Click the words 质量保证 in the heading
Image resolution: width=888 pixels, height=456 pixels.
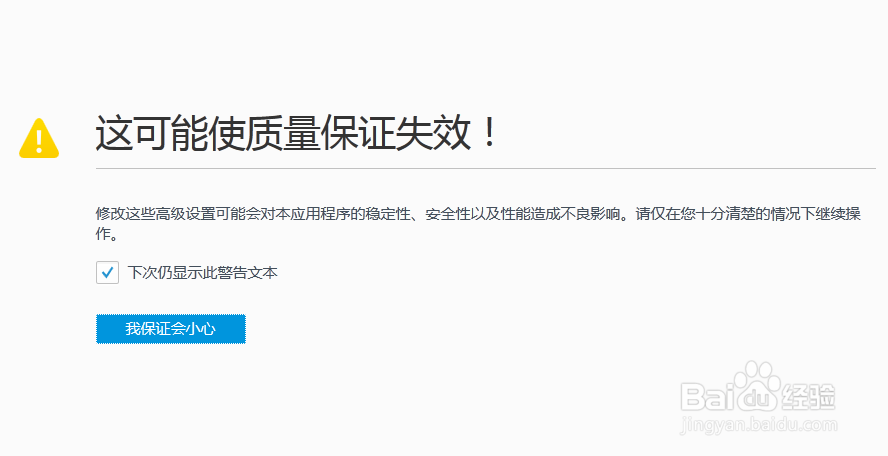pyautogui.click(x=321, y=133)
